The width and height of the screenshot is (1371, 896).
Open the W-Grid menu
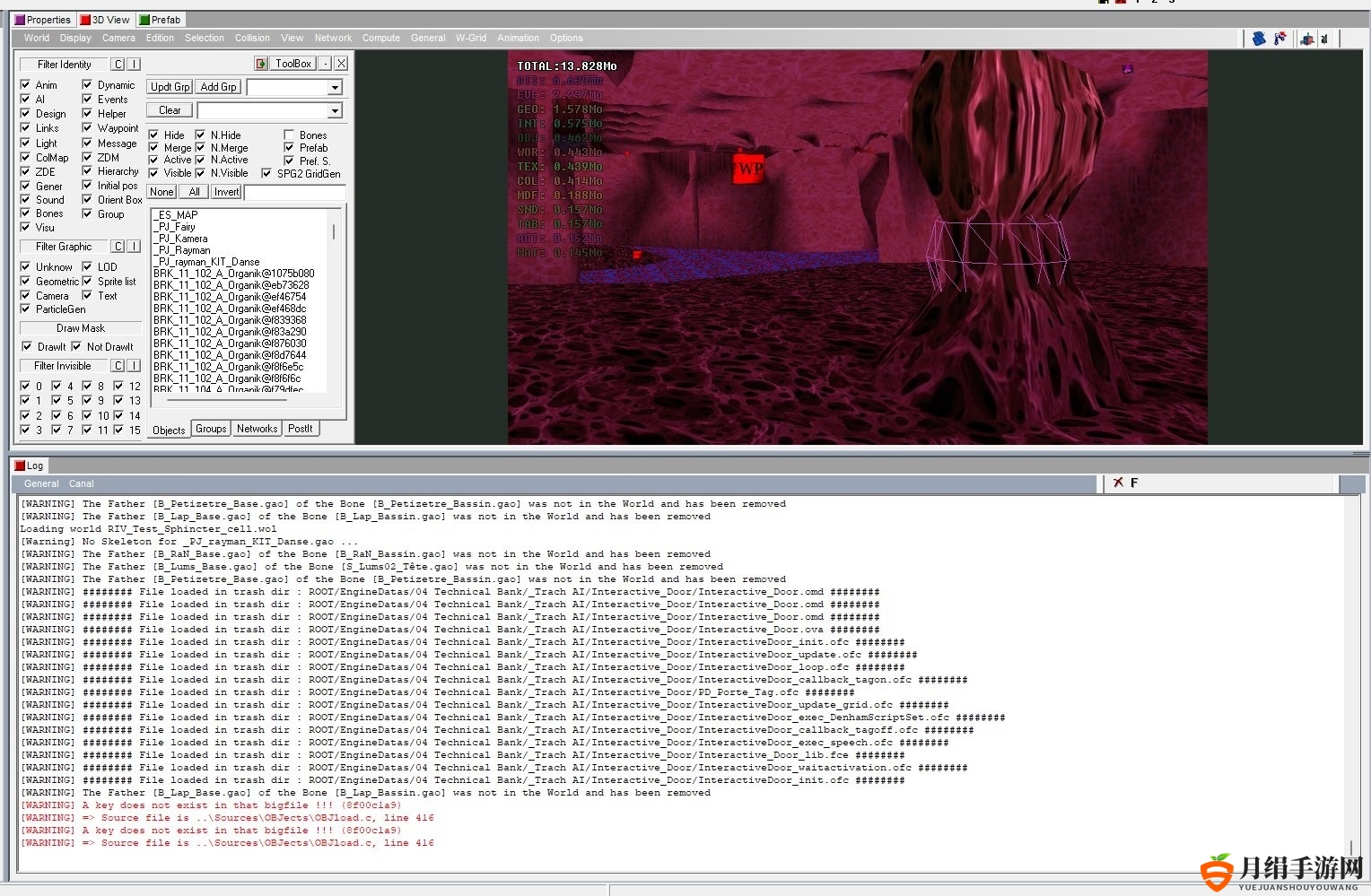click(471, 38)
